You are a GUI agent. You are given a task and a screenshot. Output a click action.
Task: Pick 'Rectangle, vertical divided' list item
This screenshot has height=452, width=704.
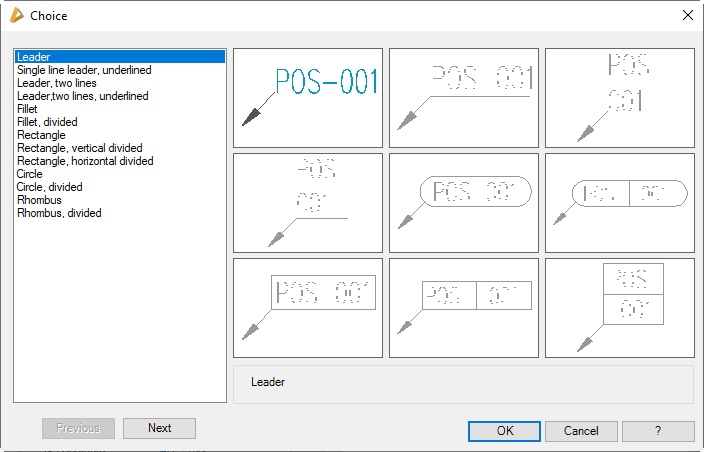click(80, 148)
